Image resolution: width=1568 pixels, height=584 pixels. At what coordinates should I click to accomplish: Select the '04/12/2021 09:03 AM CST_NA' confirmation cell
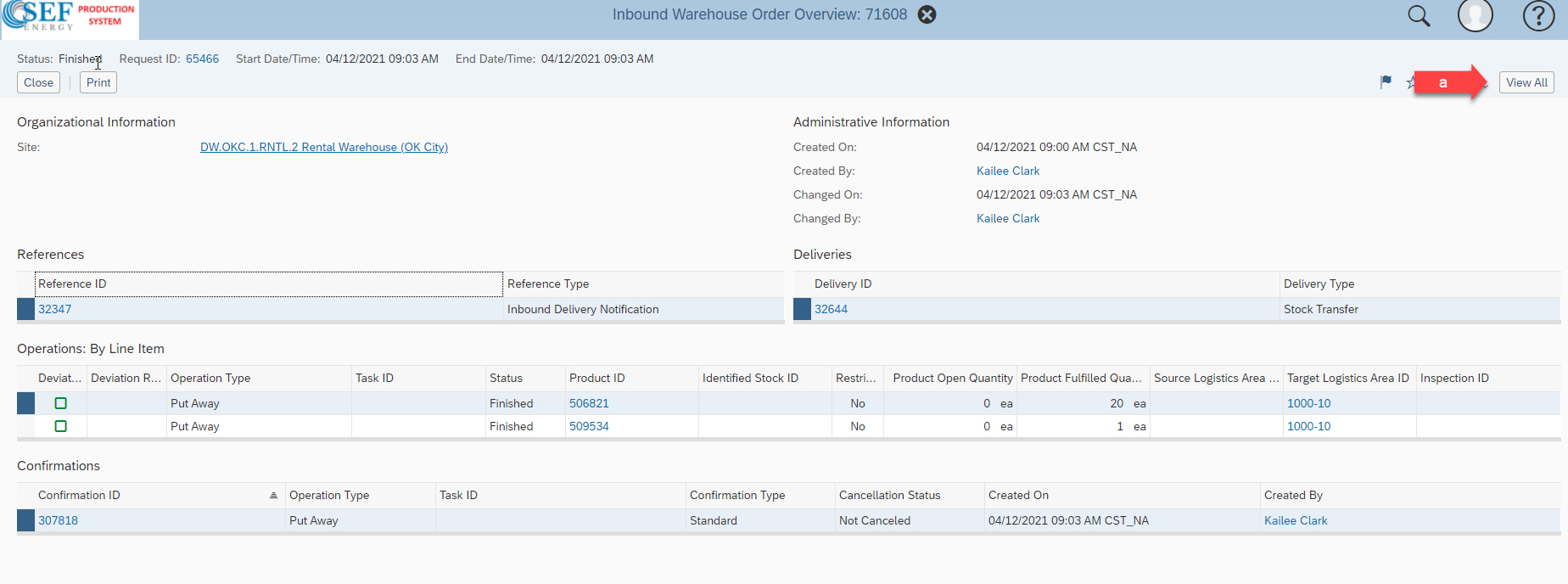click(1123, 520)
